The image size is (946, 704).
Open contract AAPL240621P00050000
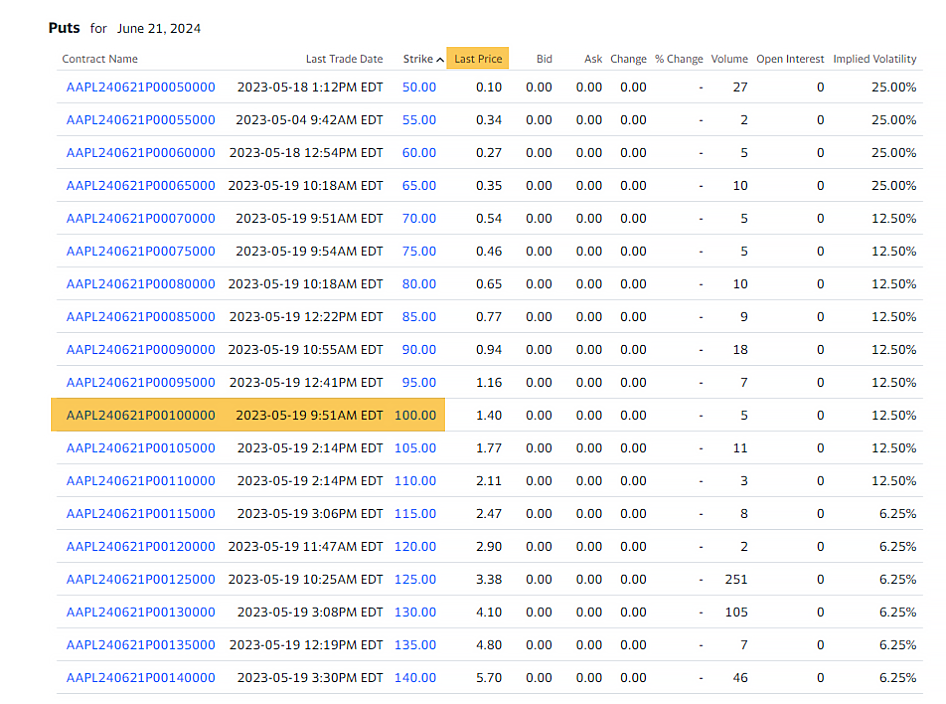click(141, 87)
